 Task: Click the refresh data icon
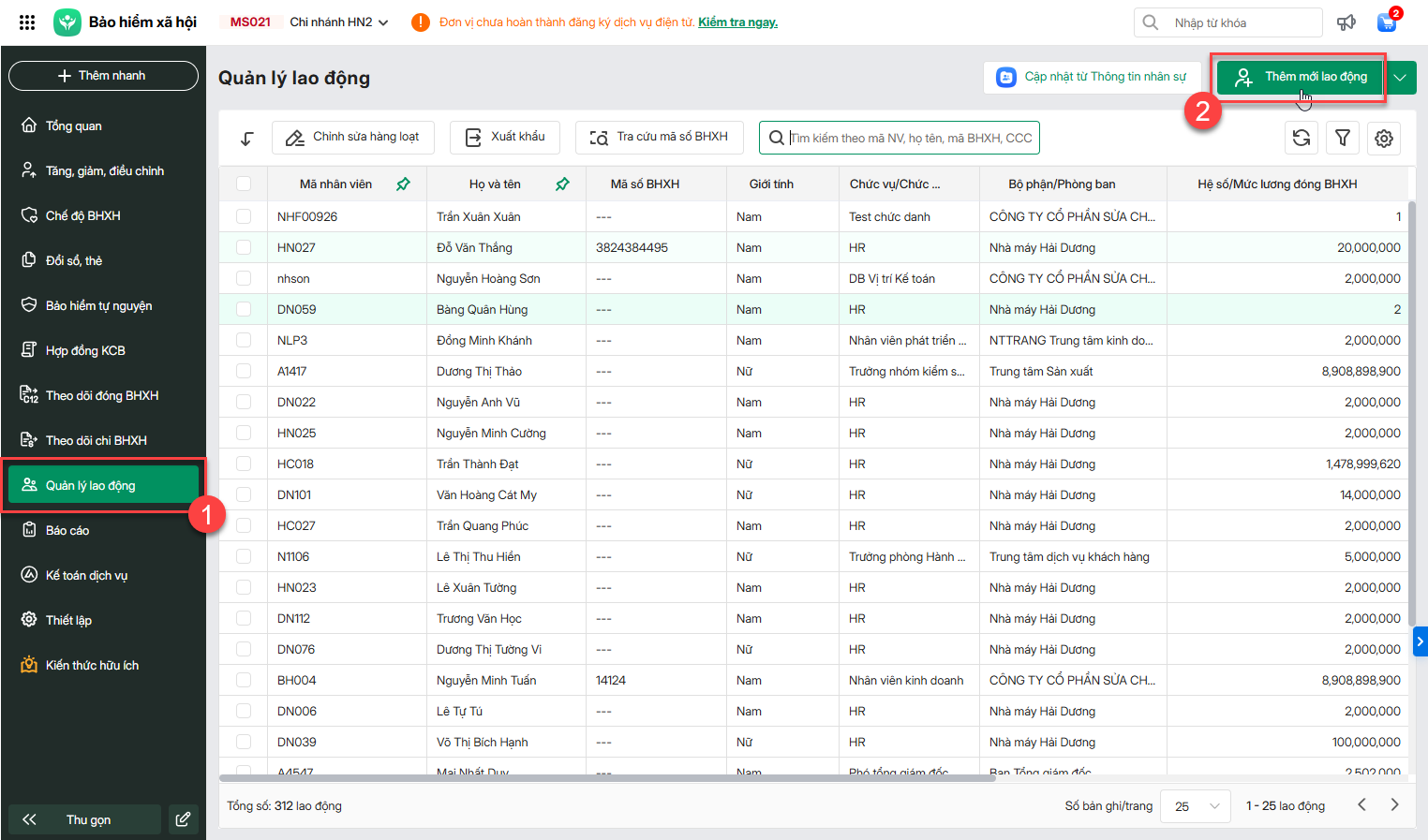point(1302,138)
